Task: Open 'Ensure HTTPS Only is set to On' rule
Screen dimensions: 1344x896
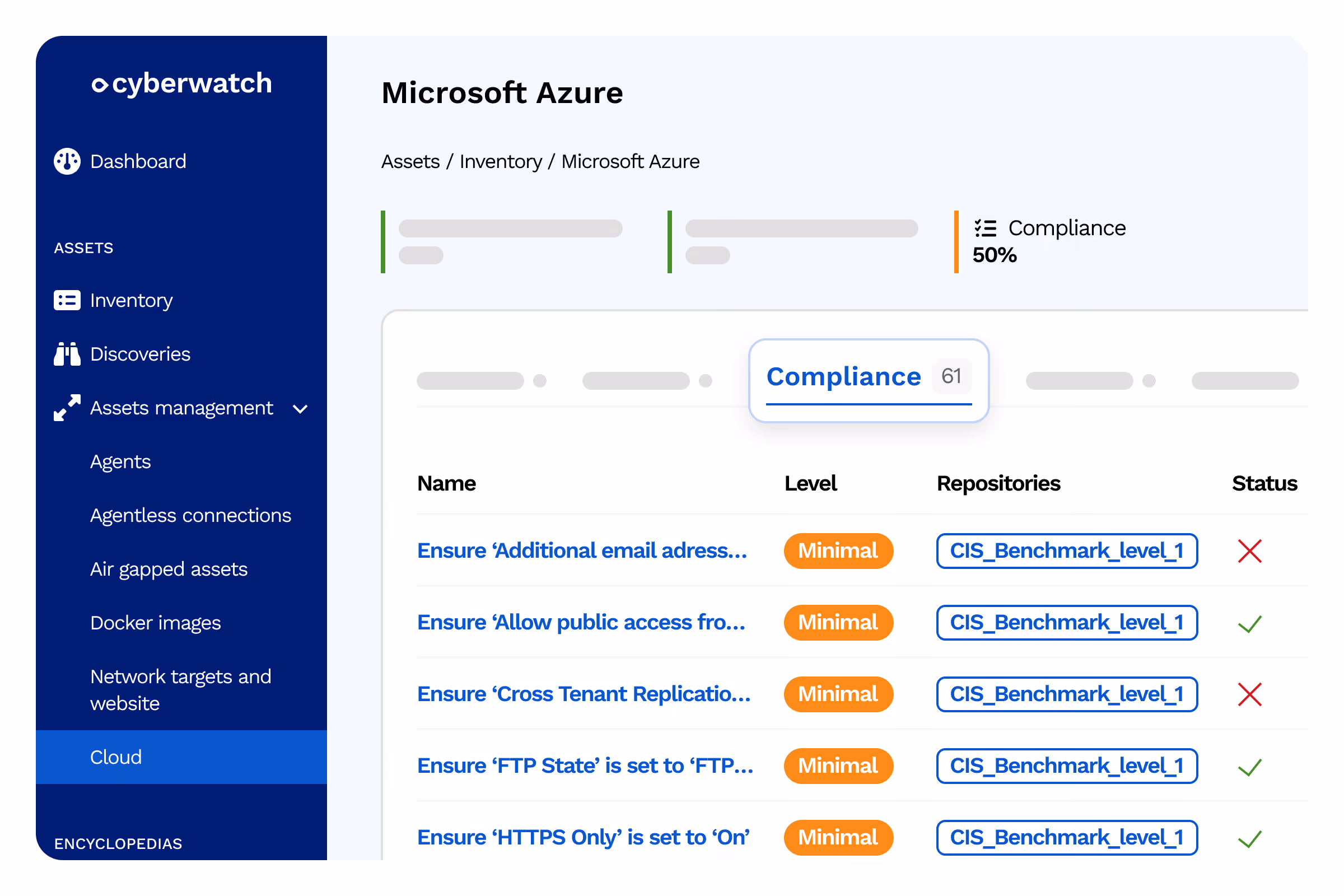Action: [x=584, y=838]
